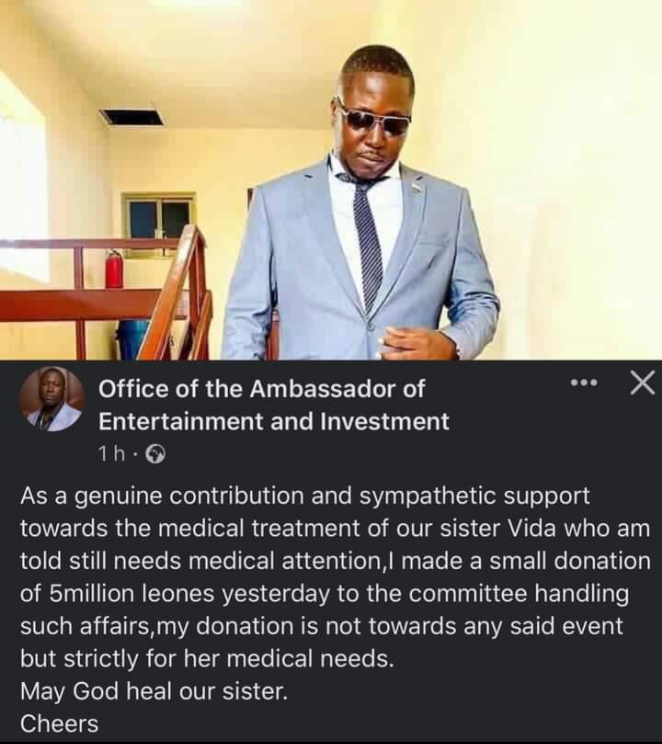Click the 'Entertainment and Investment' name line
Screen dimensions: 662x744
[x=273, y=421]
